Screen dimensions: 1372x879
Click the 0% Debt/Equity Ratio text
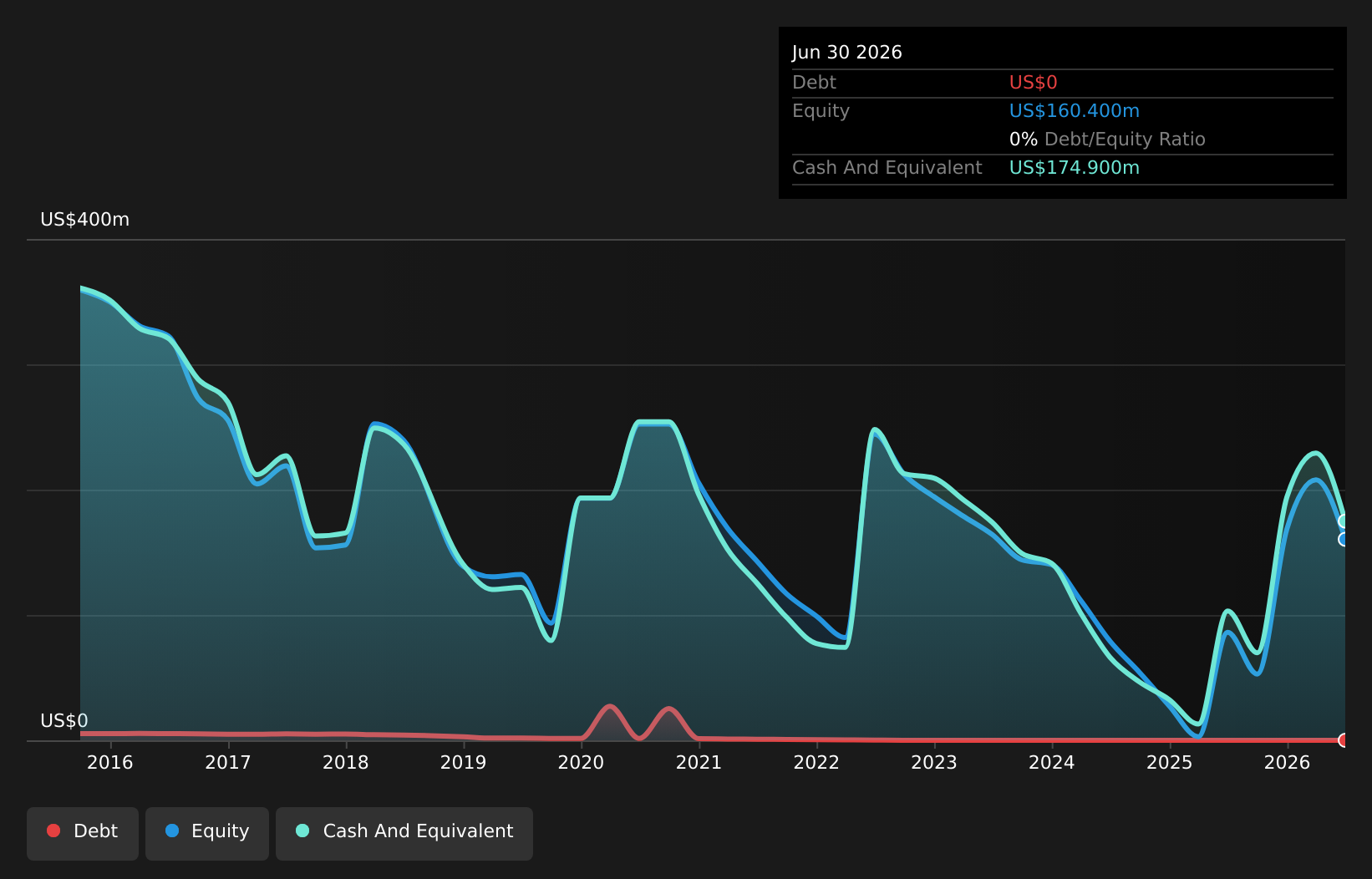[1107, 140]
